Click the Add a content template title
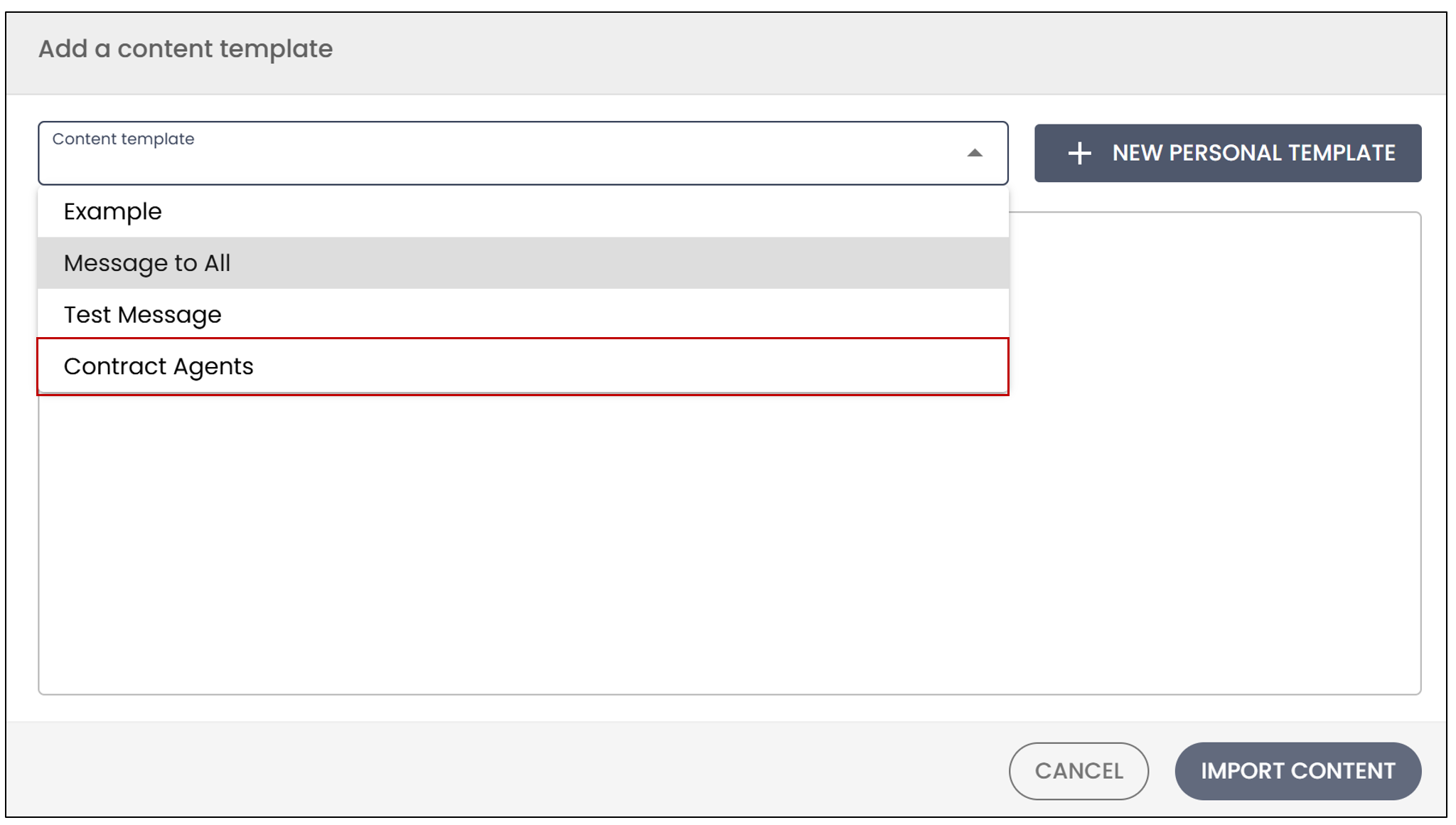The image size is (1456, 825). 186,49
